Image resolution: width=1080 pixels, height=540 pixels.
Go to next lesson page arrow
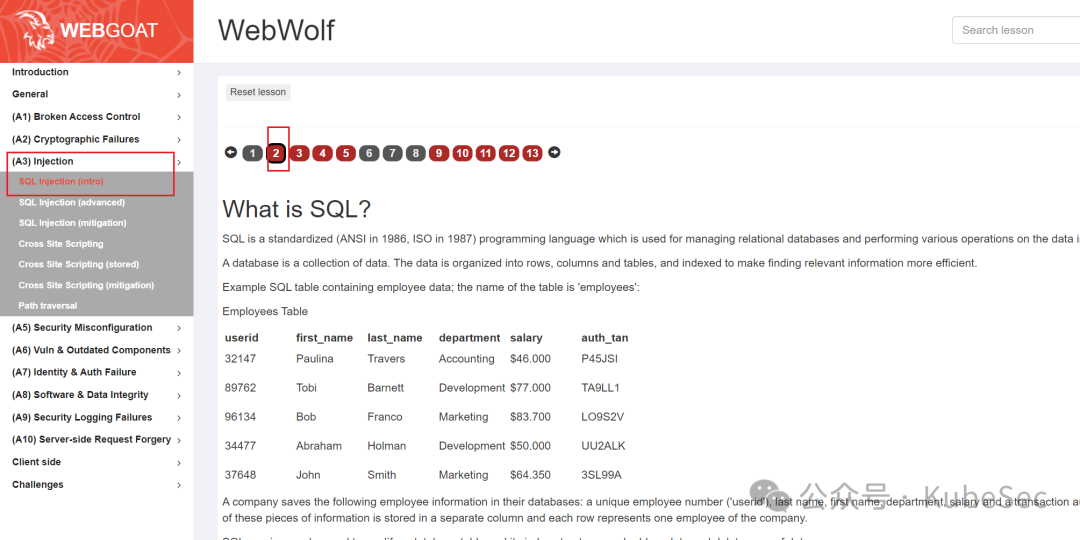tap(554, 152)
